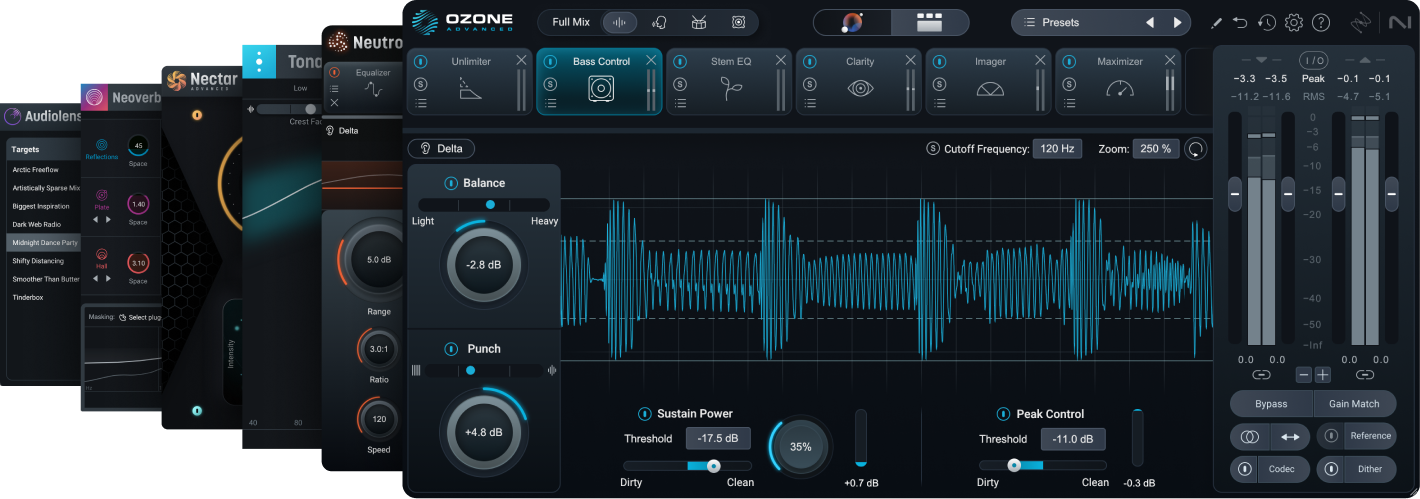Open the Stem EQ module preset list
1420x499 pixels.
[680, 102]
